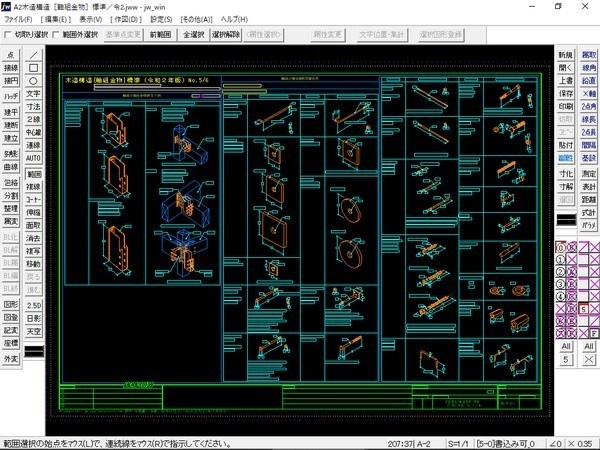Viewport: 600px width, 450px height.
Task: Toggle the layer F button
Action: tap(594, 333)
